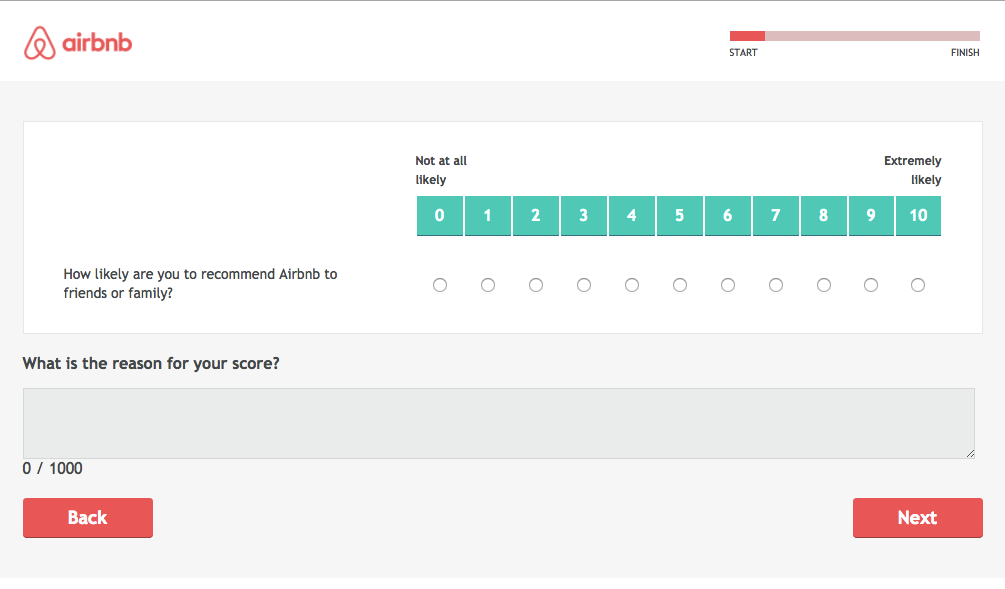The height and width of the screenshot is (589, 1005).
Task: Click the text area resize handle
Action: (970, 454)
